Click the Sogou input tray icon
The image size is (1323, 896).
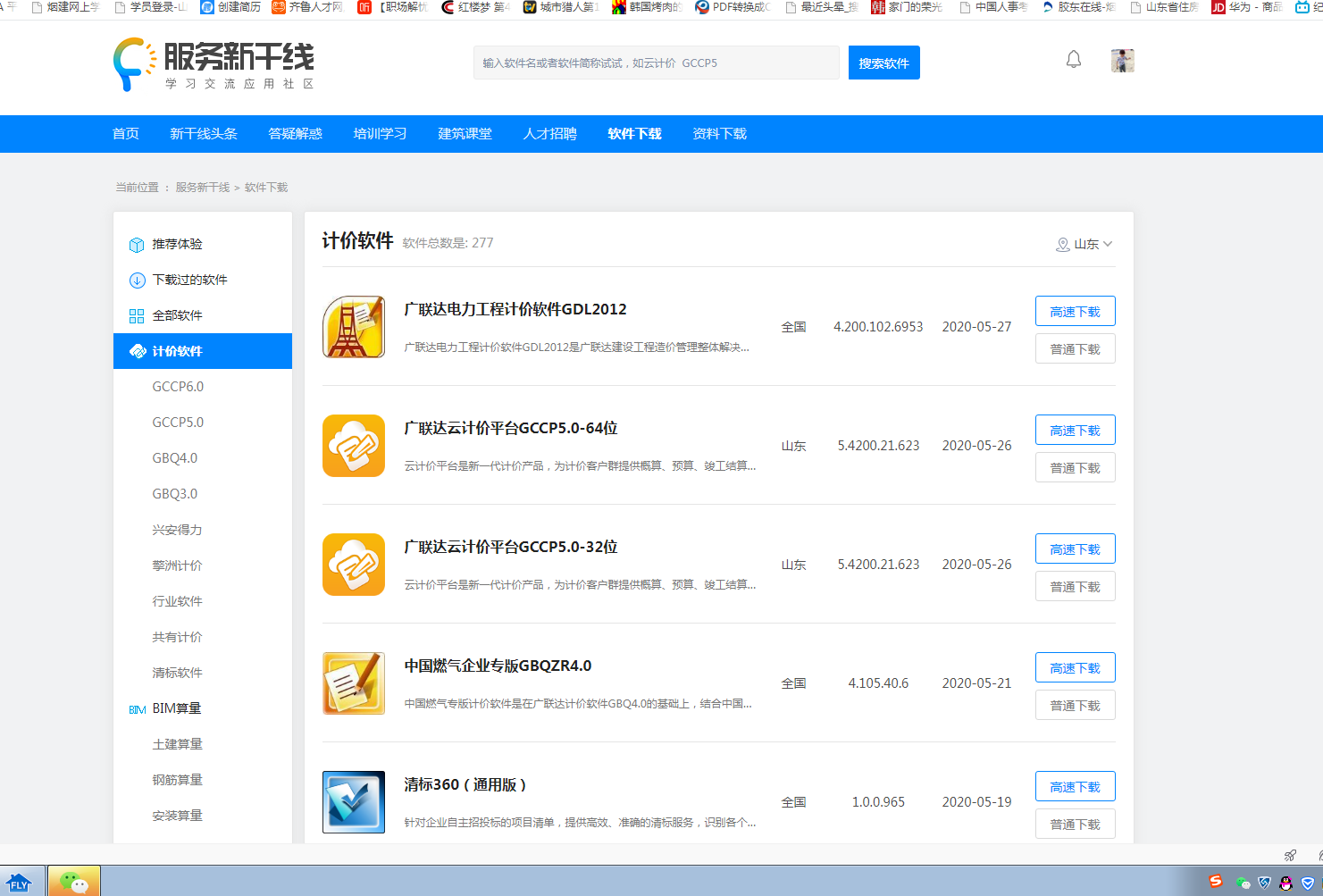click(1216, 882)
